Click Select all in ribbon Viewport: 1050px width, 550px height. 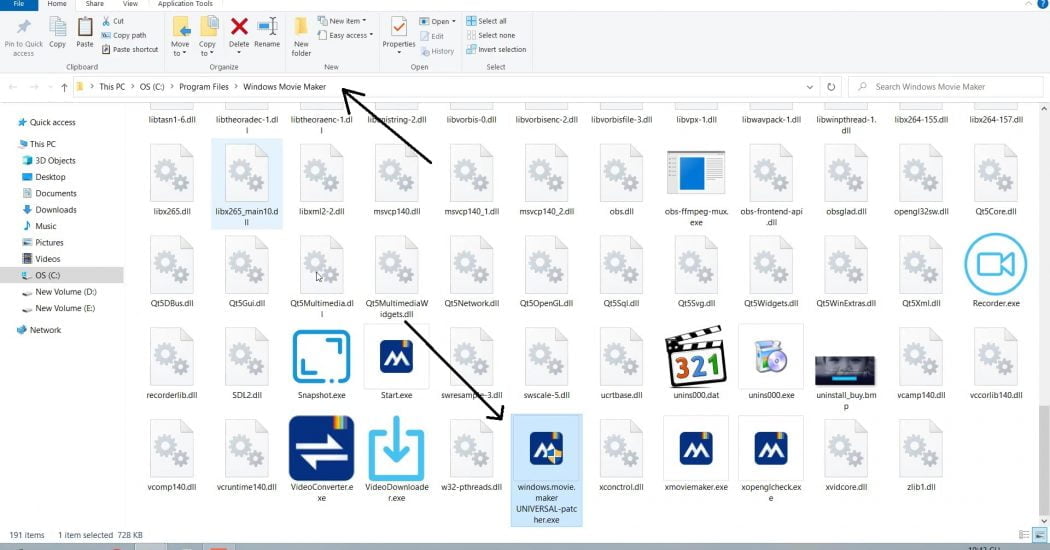pos(486,21)
